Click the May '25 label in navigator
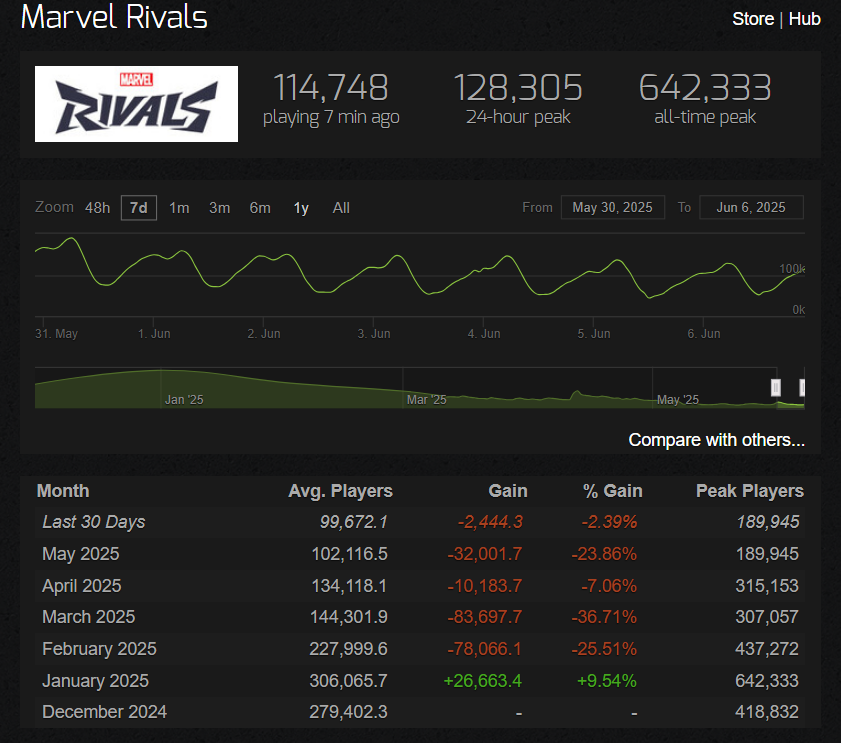 tap(678, 400)
